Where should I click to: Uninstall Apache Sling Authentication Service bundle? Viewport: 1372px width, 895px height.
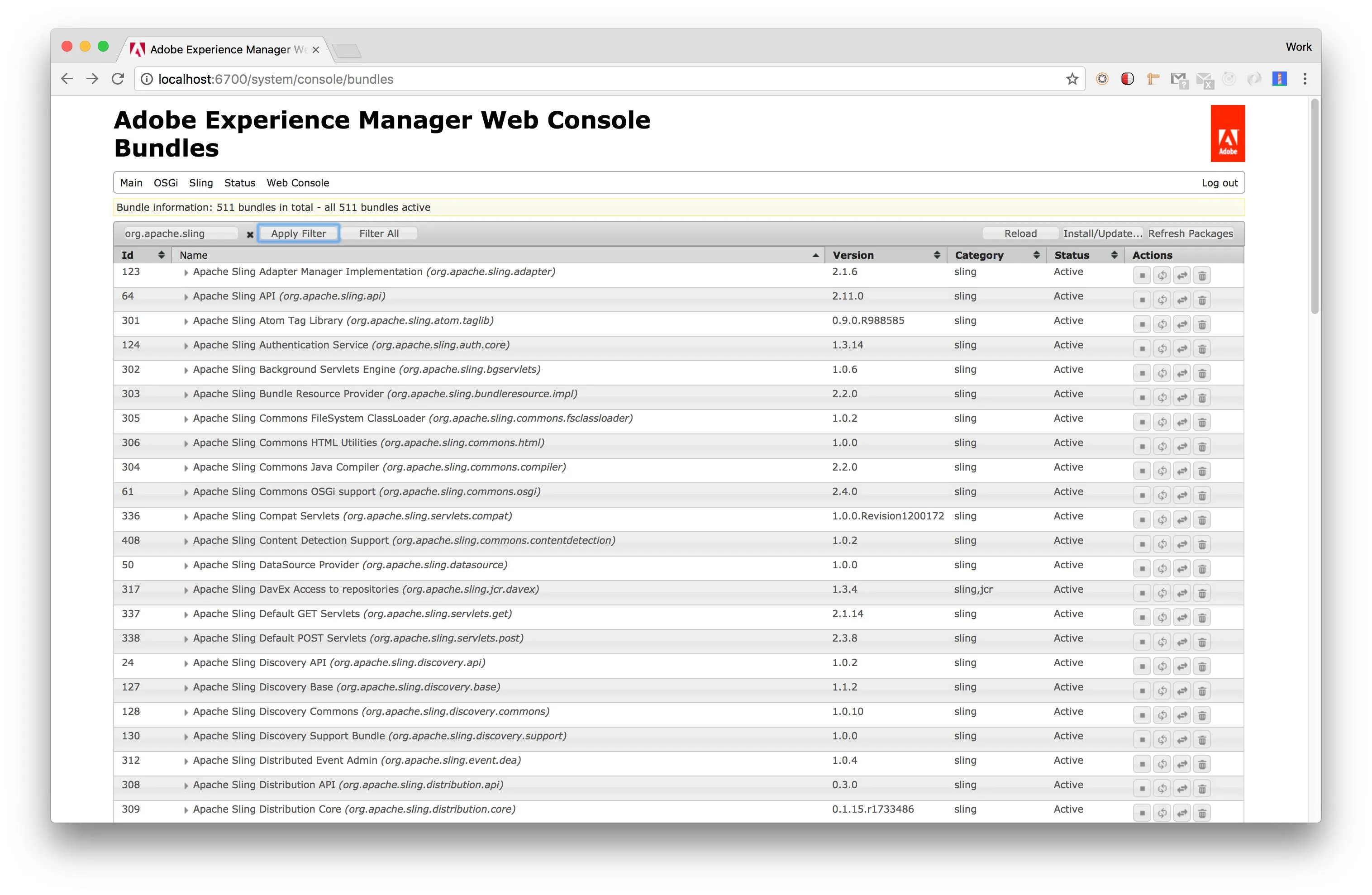pyautogui.click(x=1202, y=349)
